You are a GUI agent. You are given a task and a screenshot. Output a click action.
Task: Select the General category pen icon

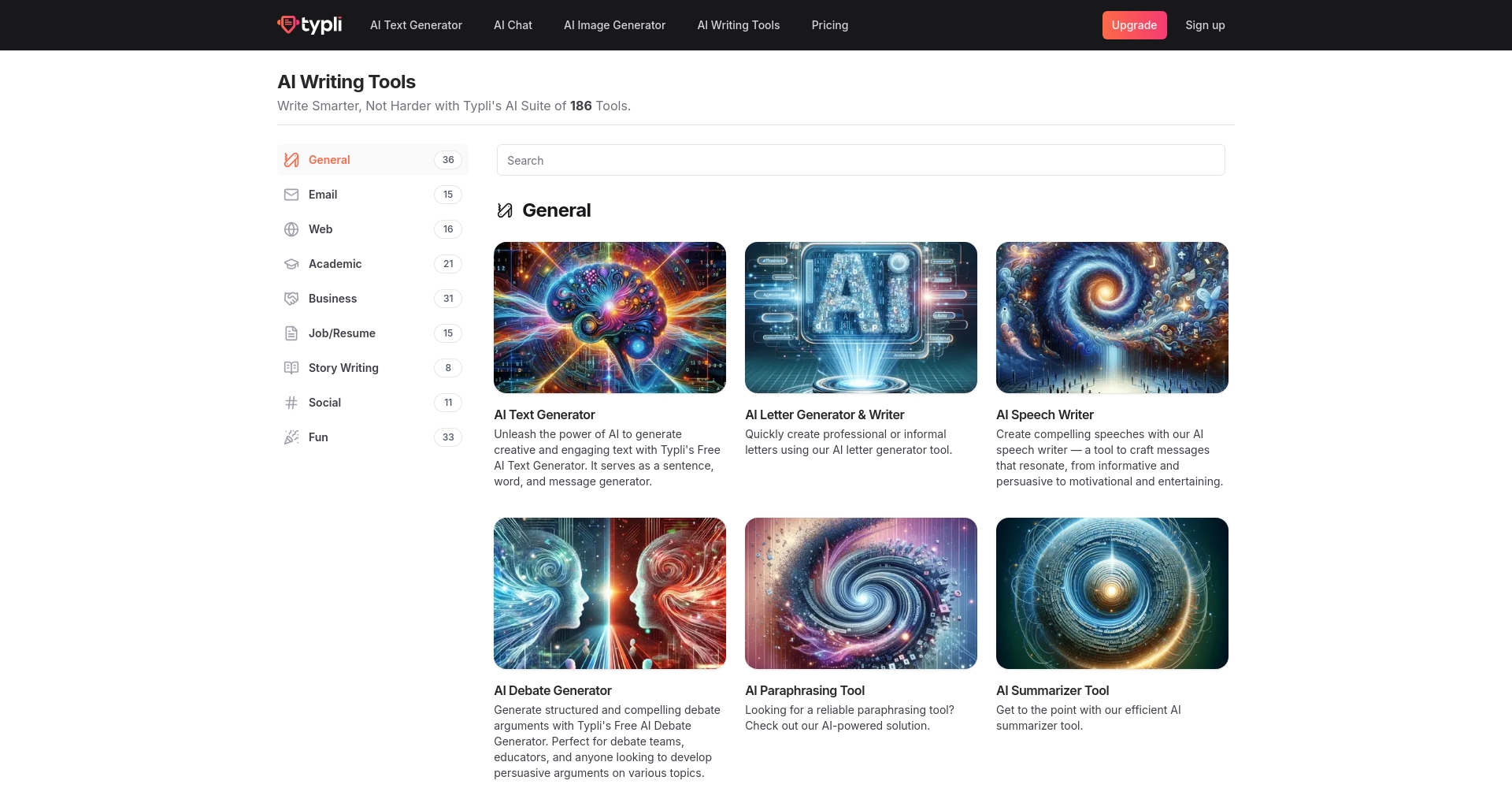(x=291, y=160)
